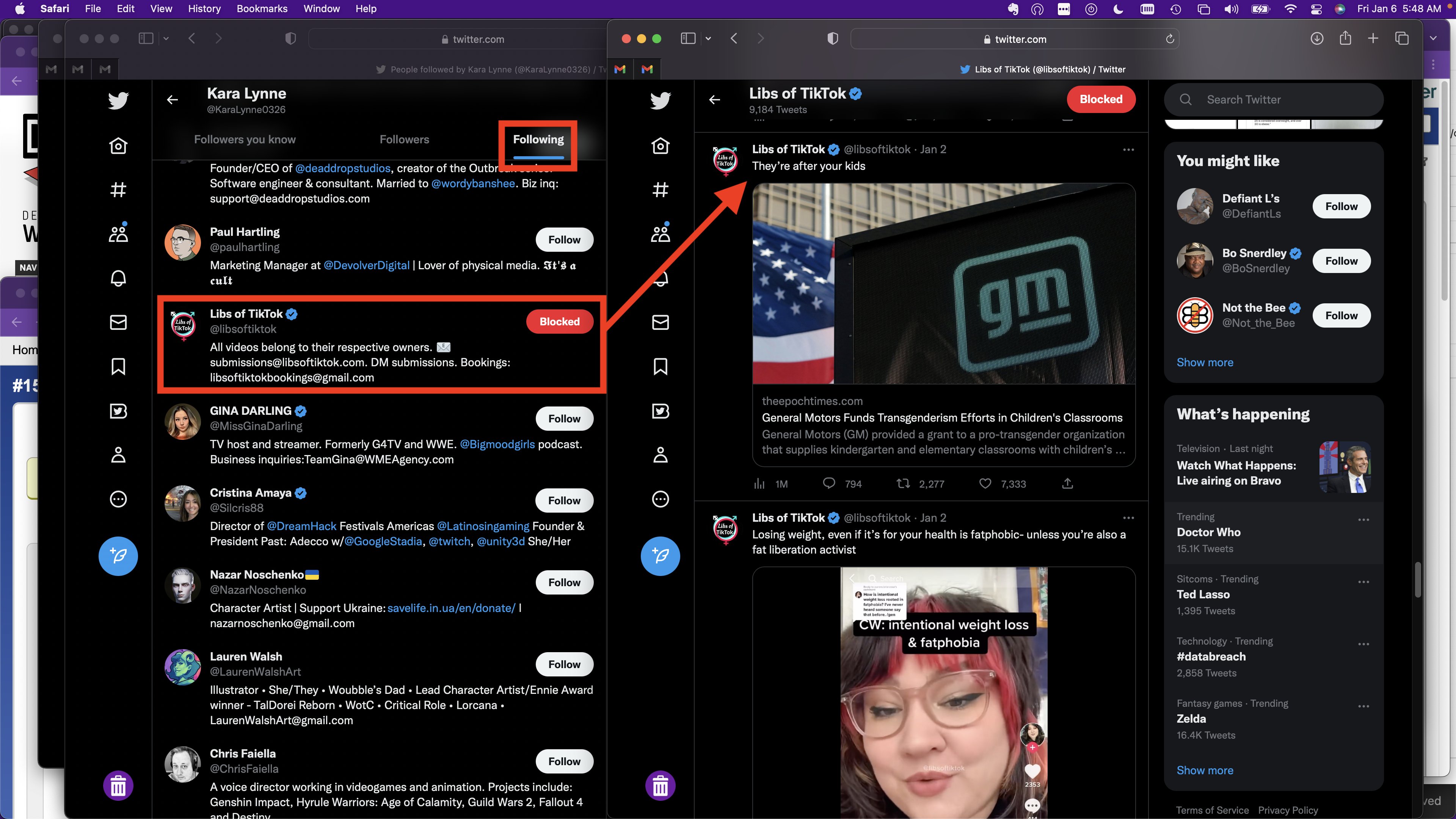Click Show more under What's happening
Image resolution: width=1456 pixels, height=819 pixels.
pos(1205,770)
